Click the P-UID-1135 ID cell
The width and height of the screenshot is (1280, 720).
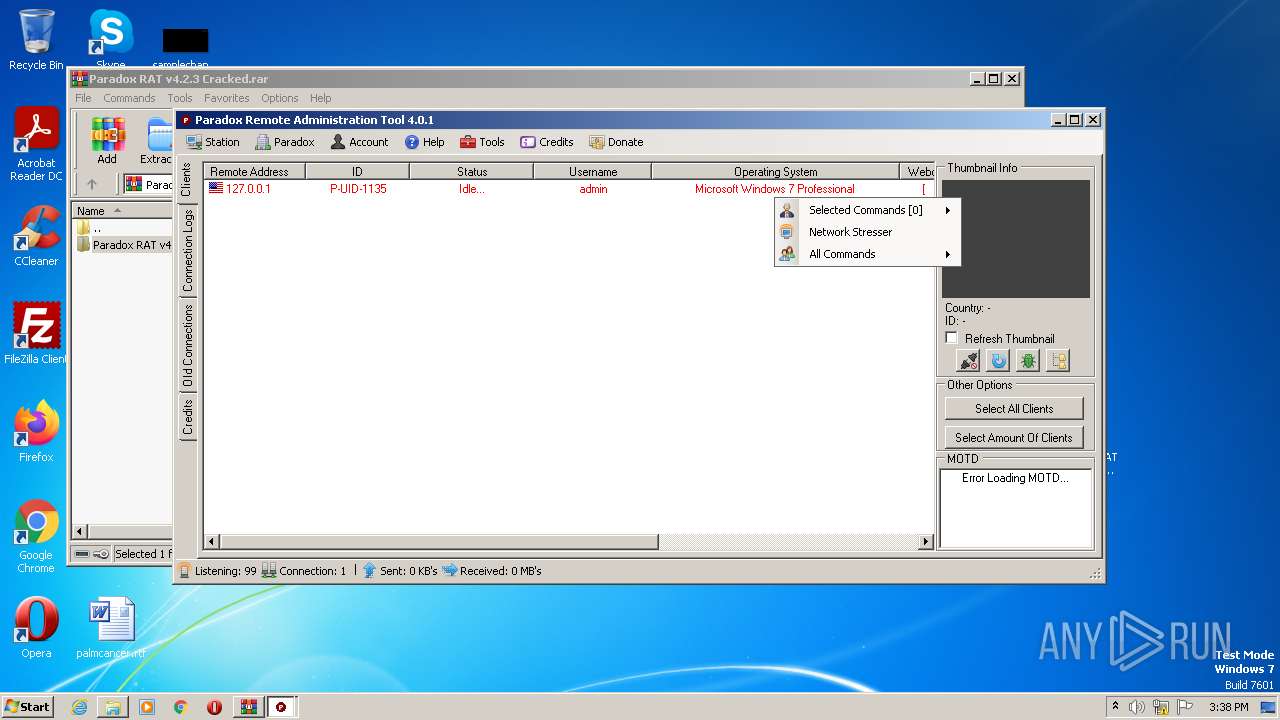point(358,189)
